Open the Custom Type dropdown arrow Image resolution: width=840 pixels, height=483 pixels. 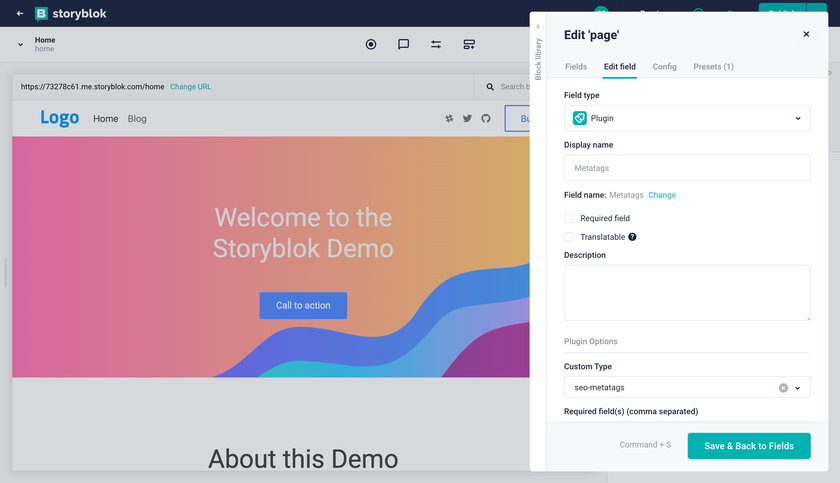coord(798,388)
